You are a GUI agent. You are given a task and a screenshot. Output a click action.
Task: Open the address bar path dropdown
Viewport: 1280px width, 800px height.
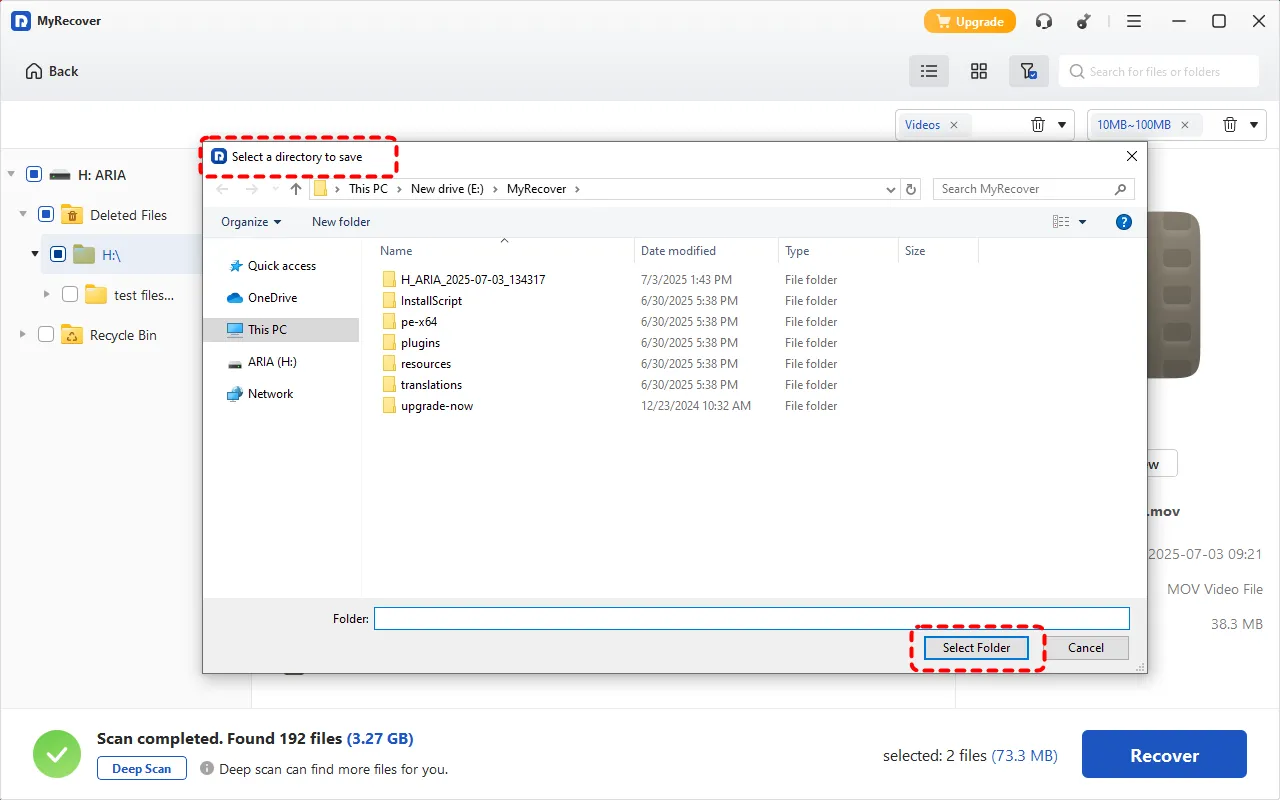pos(891,189)
